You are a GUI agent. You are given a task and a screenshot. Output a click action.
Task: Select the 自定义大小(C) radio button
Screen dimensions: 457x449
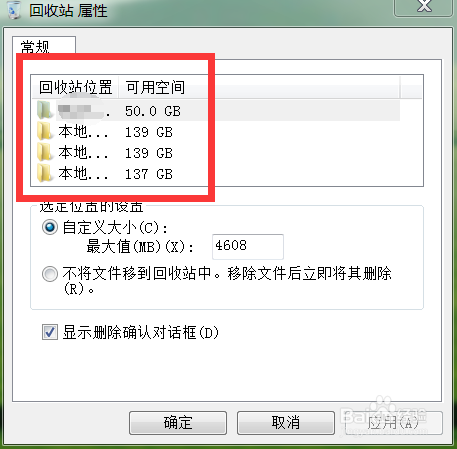(x=50, y=228)
